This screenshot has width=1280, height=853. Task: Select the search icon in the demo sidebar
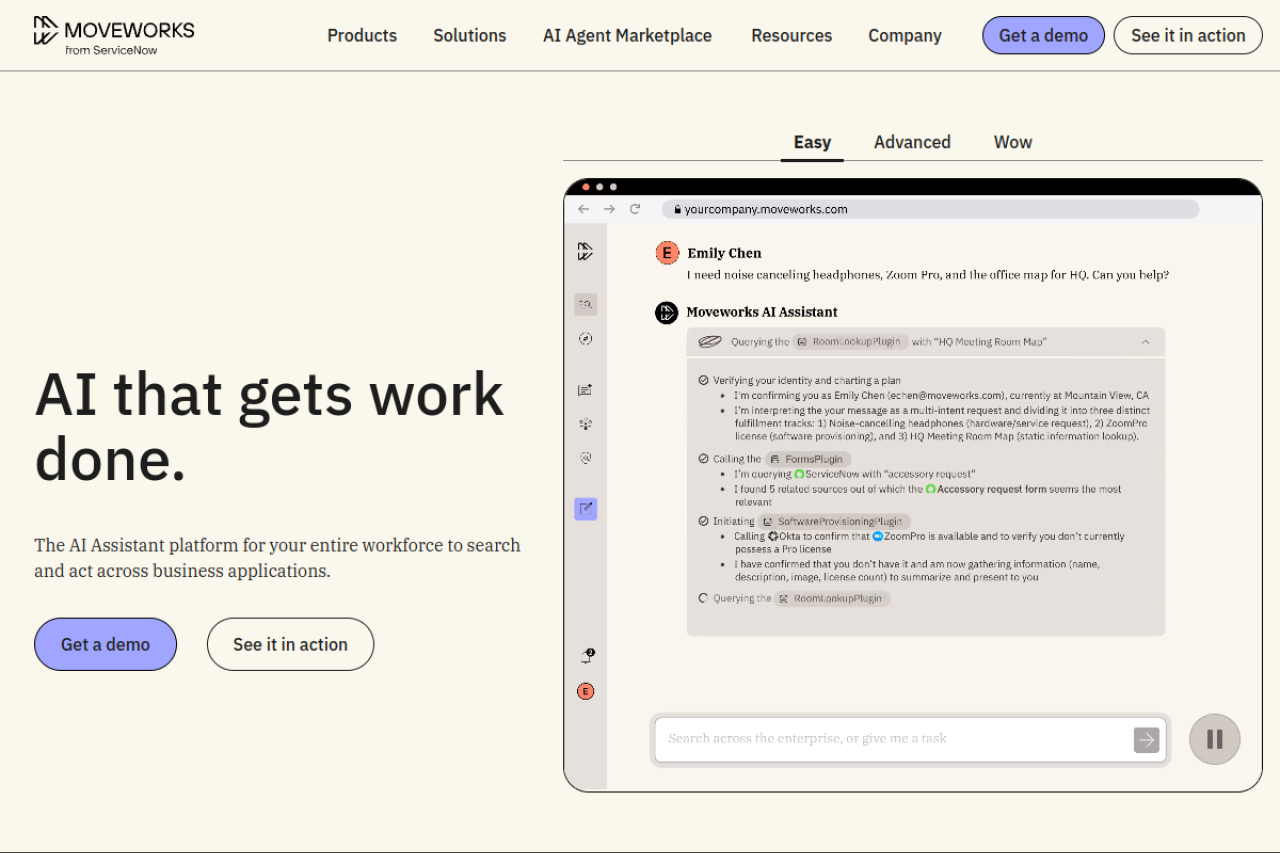(586, 304)
